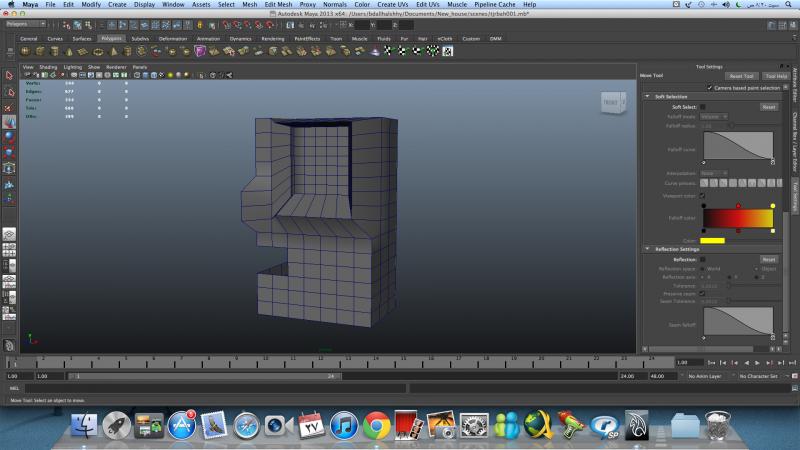Click the yellow soft selection Color swatch
Screen dimensions: 800x450
click(712, 240)
